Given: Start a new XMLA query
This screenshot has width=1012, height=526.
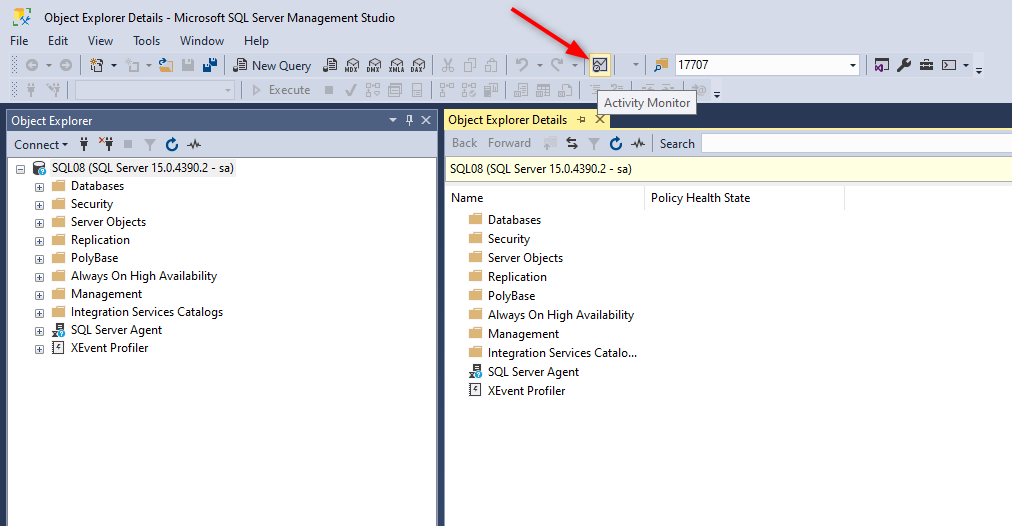Looking at the screenshot, I should tap(396, 65).
